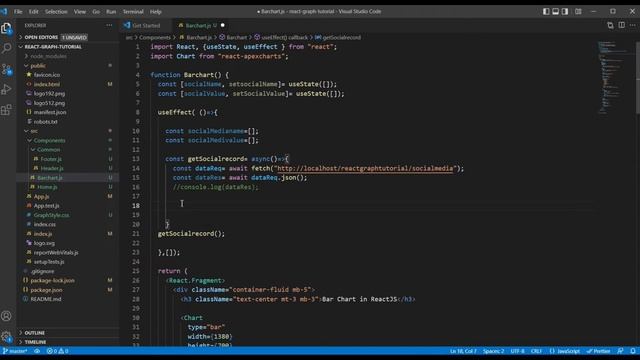Open the Search view in activity bar

pyautogui.click(x=7, y=48)
